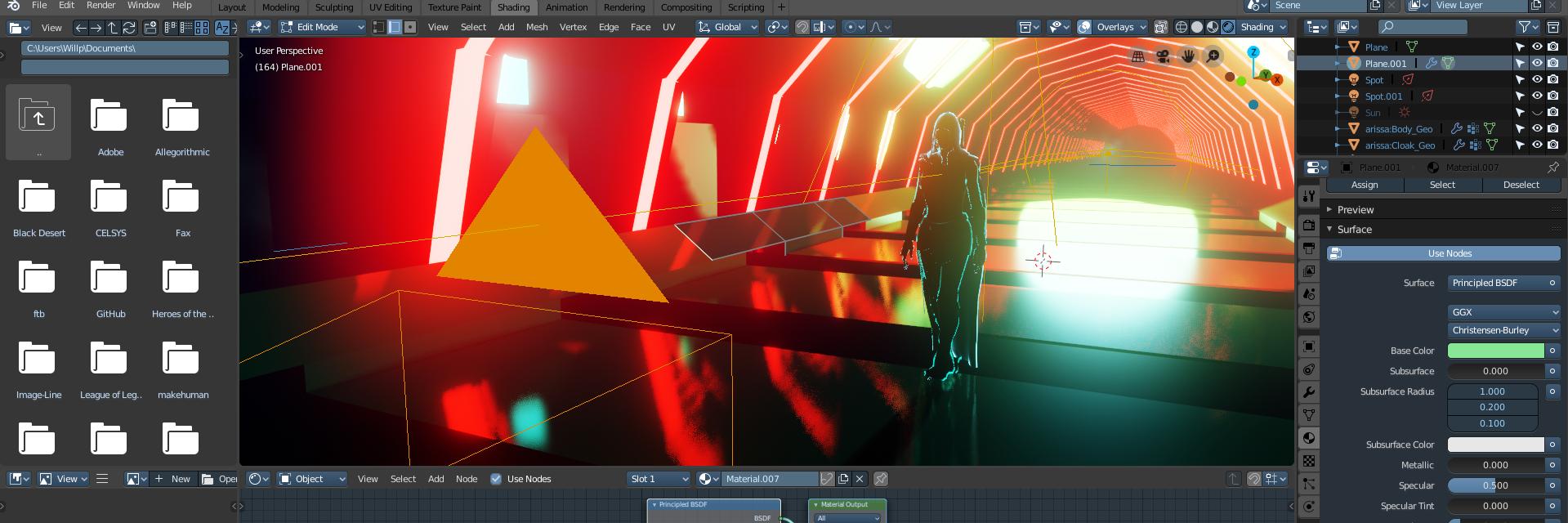Open the Texture properties tab
This screenshot has width=1568, height=523.
pyautogui.click(x=1309, y=461)
